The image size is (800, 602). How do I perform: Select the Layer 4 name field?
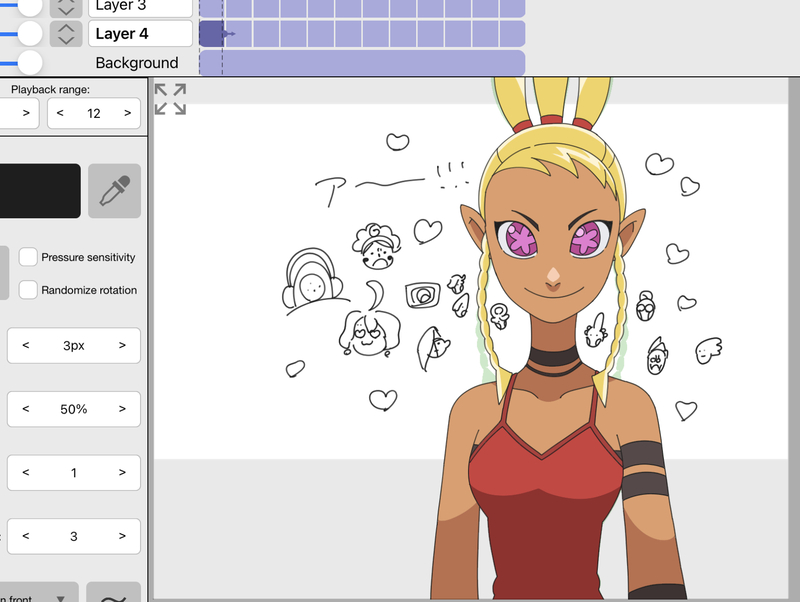pyautogui.click(x=140, y=34)
